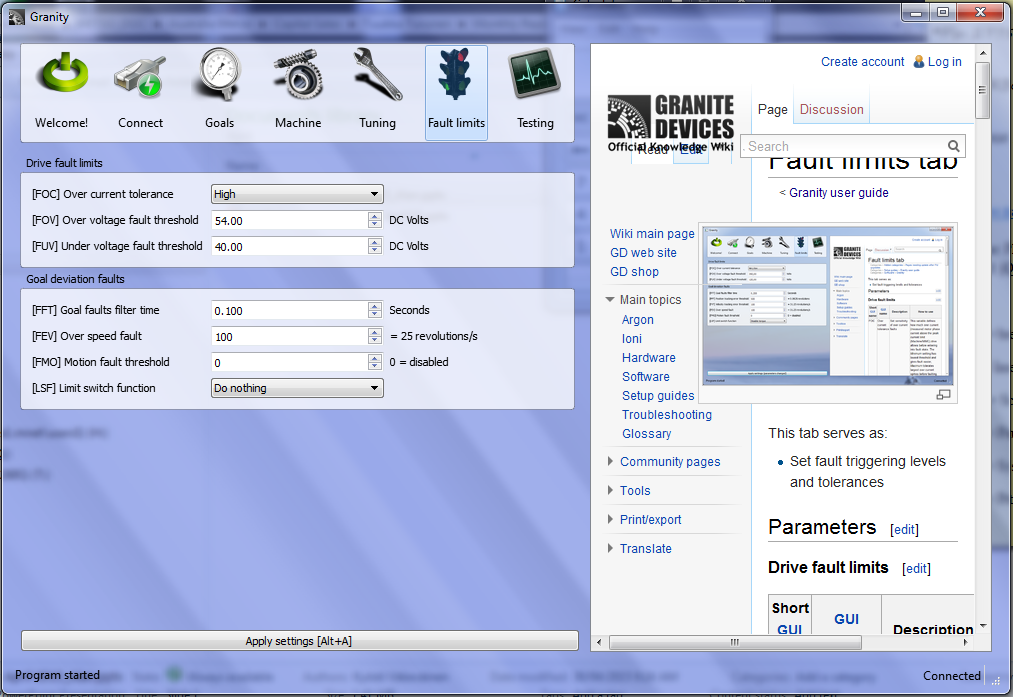Decrease Under voltage fault threshold value

click(x=375, y=251)
